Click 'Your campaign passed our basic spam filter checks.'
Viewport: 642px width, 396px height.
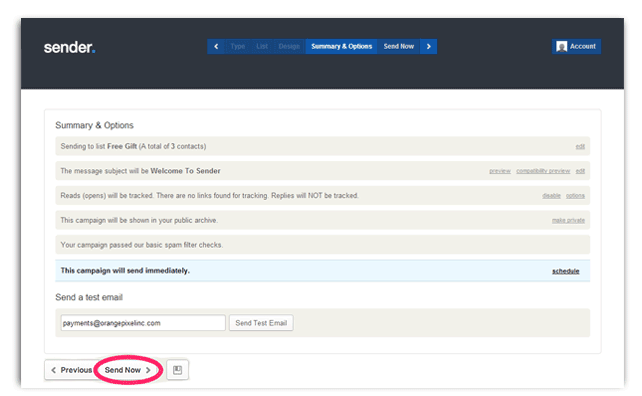pos(142,245)
